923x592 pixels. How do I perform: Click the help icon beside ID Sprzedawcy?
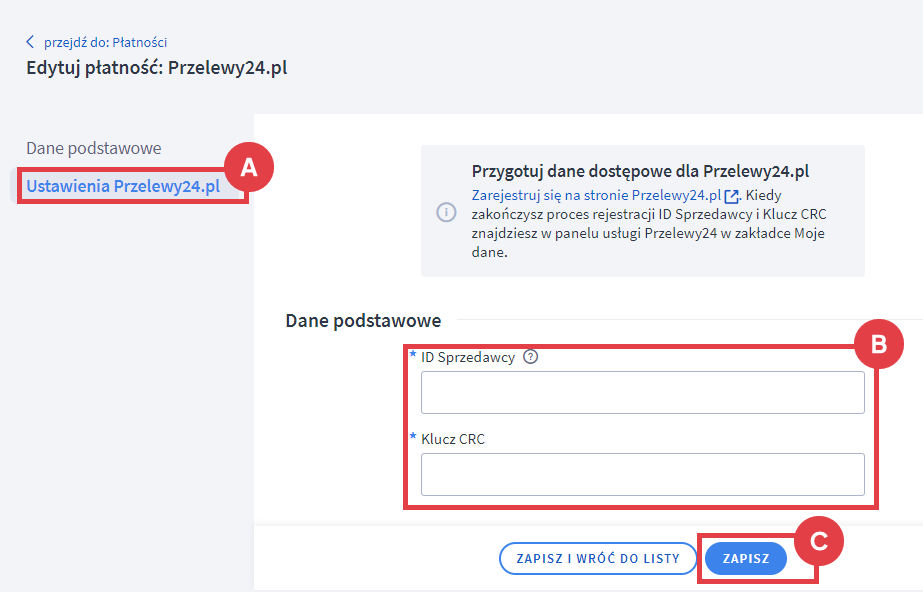click(x=530, y=357)
